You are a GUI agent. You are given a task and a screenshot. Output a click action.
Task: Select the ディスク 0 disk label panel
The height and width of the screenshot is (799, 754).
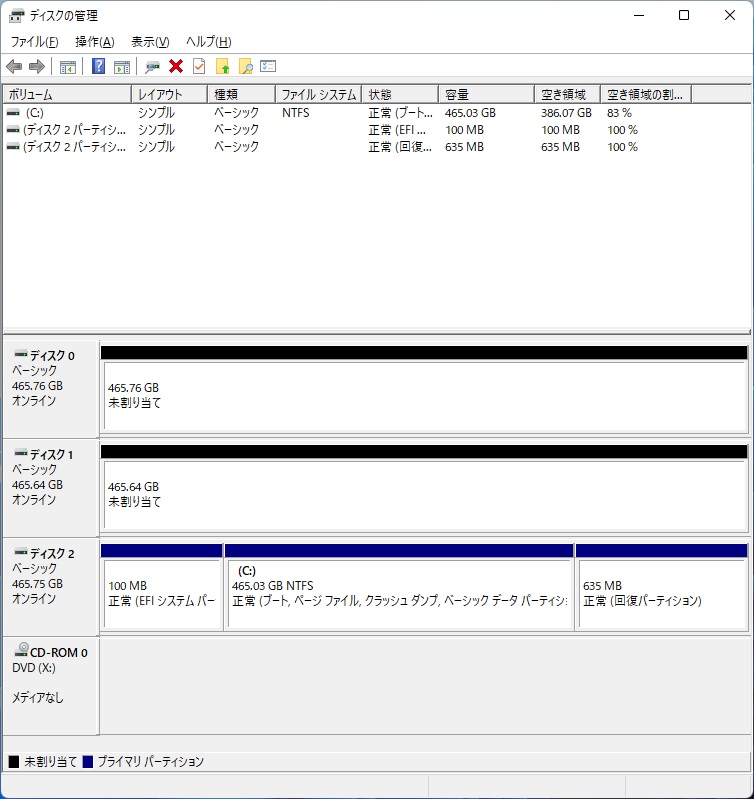[51, 387]
